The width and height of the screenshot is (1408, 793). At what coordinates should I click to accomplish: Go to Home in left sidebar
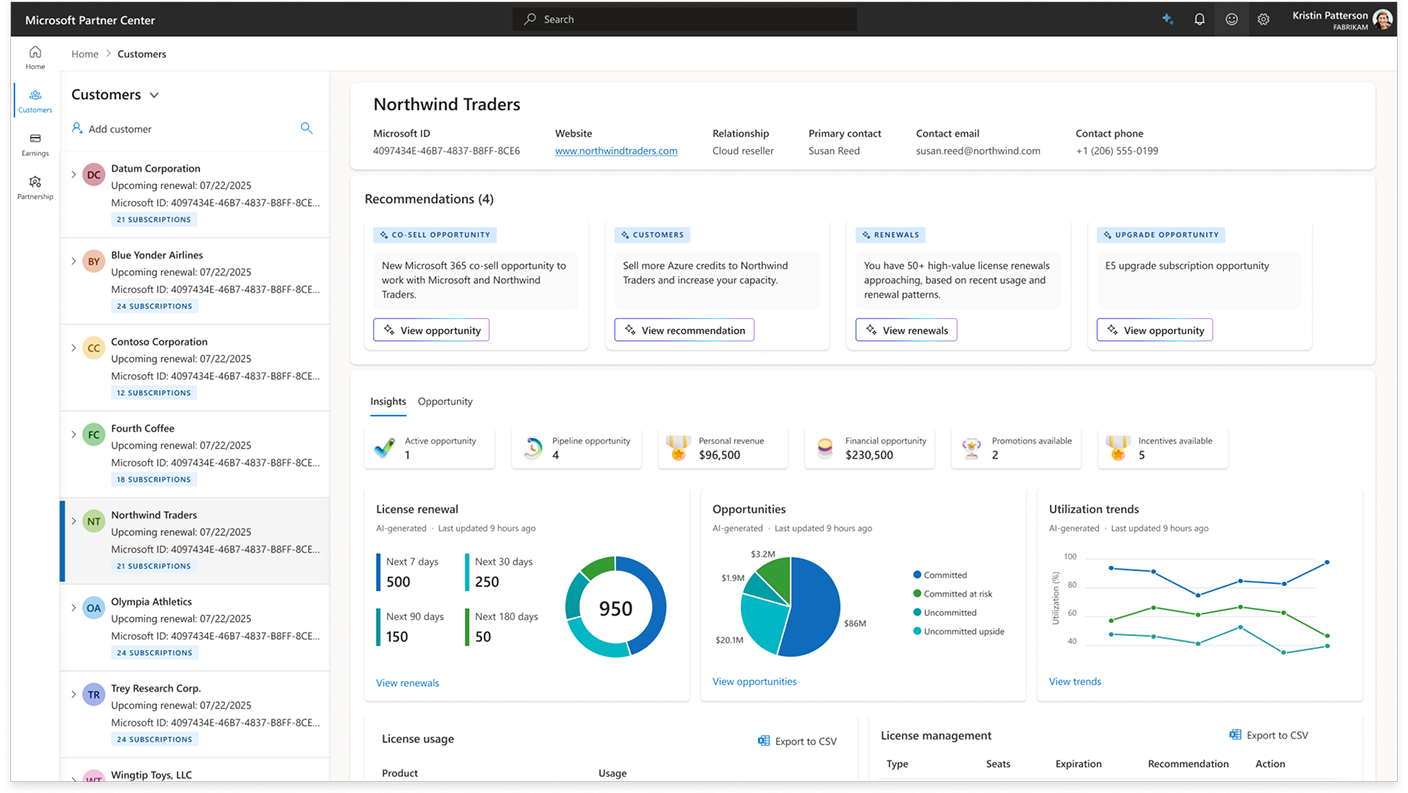[x=35, y=57]
